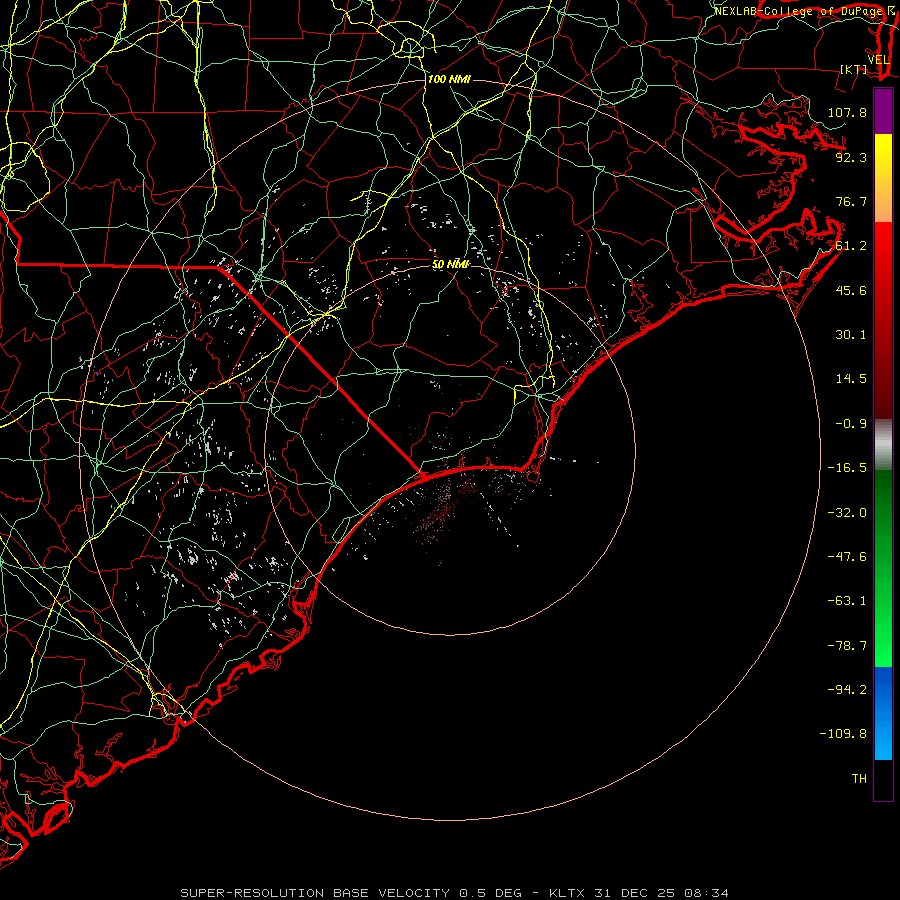
Task: Select the 30.1 velocity scale value
Action: pos(851,335)
